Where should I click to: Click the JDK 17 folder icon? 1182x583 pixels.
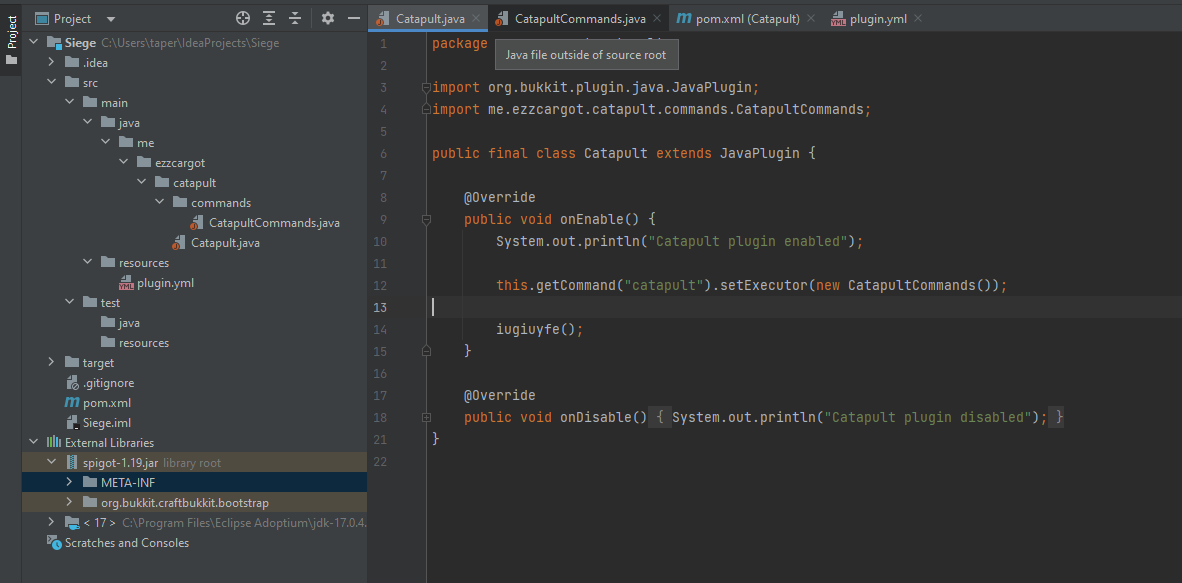72,522
